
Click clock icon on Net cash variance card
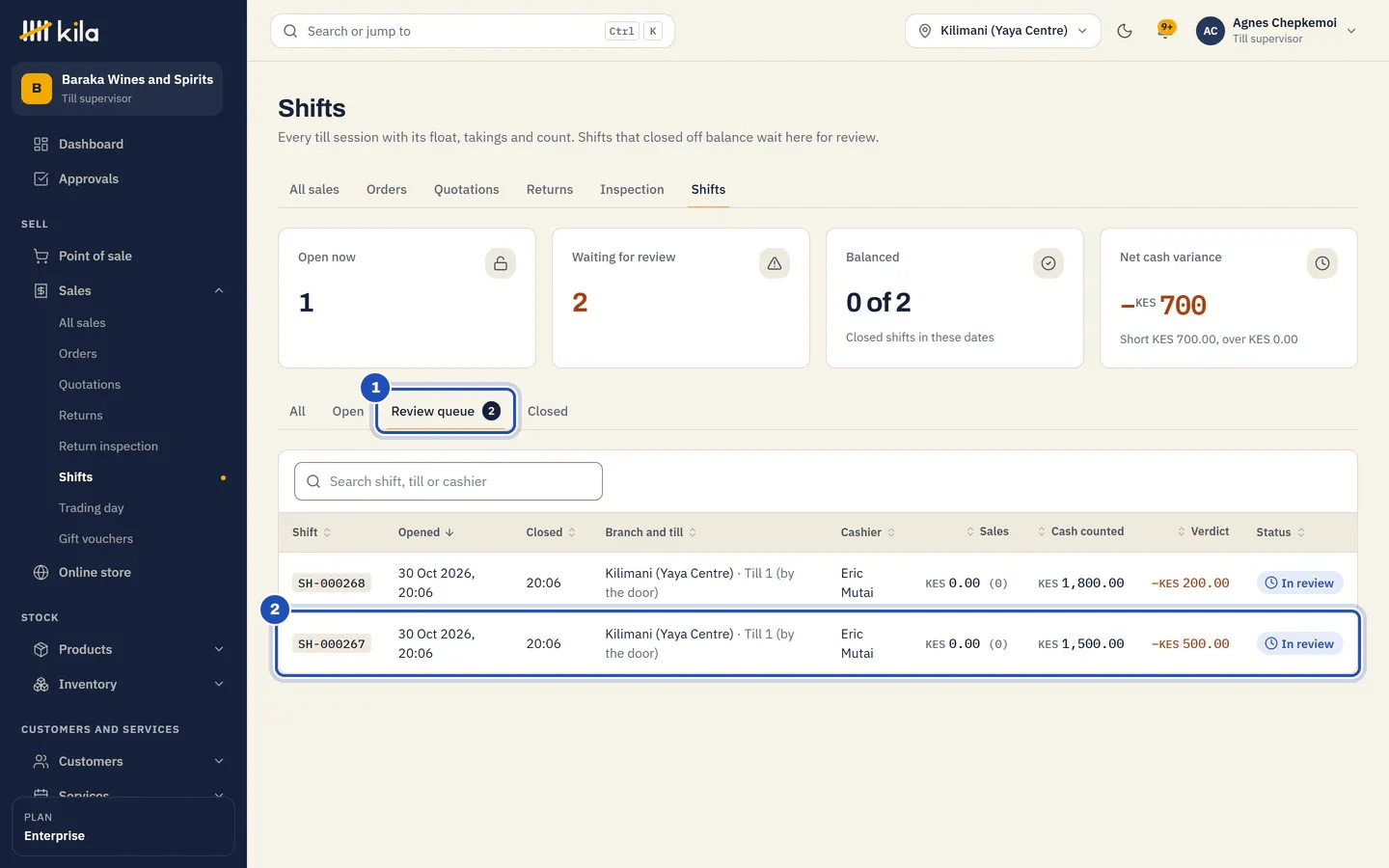coord(1322,263)
